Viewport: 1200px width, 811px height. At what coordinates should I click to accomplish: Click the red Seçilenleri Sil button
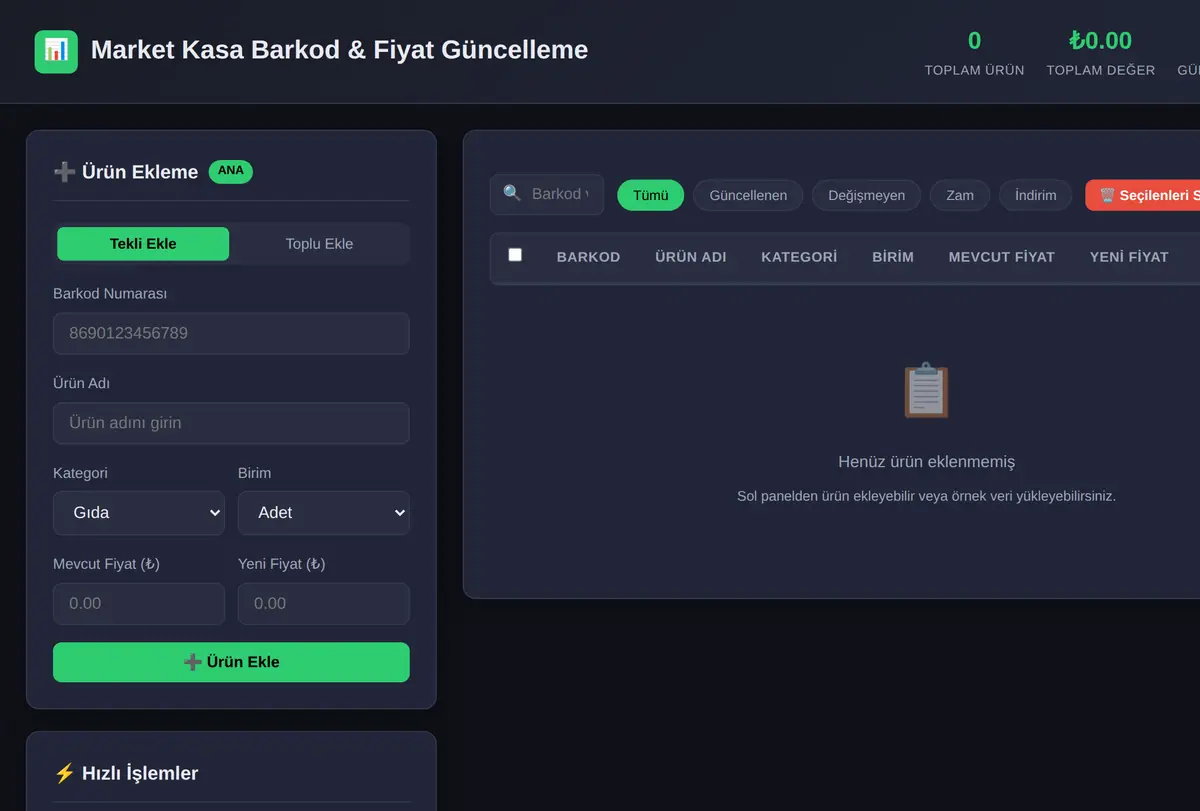(x=1143, y=195)
